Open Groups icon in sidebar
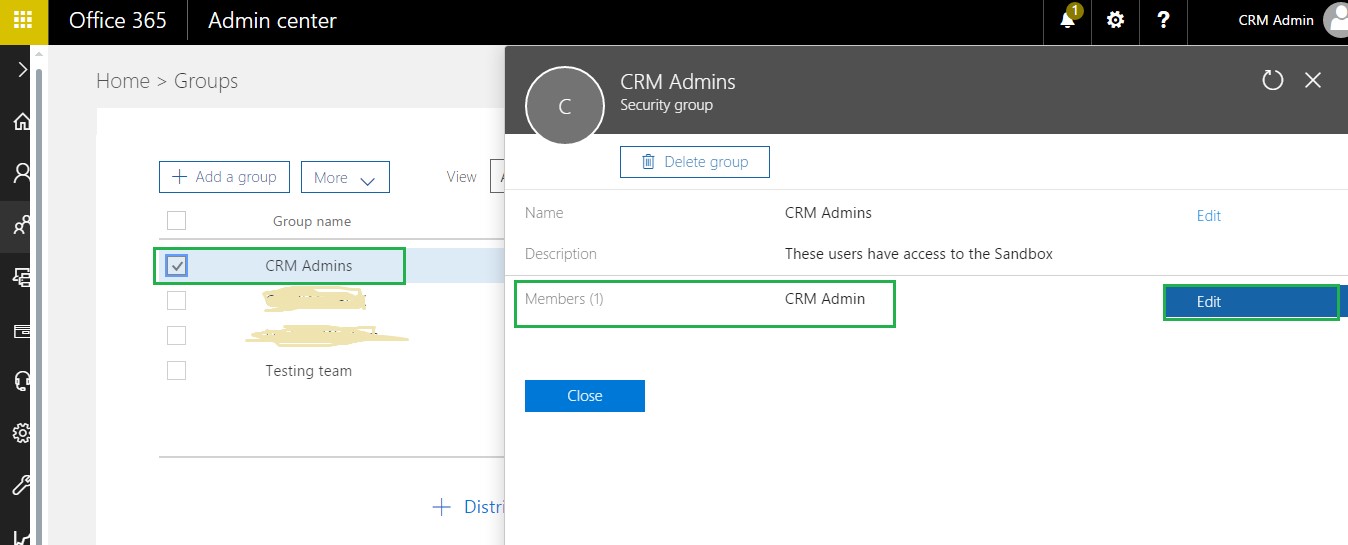Image resolution: width=1348 pixels, height=545 pixels. point(22,226)
